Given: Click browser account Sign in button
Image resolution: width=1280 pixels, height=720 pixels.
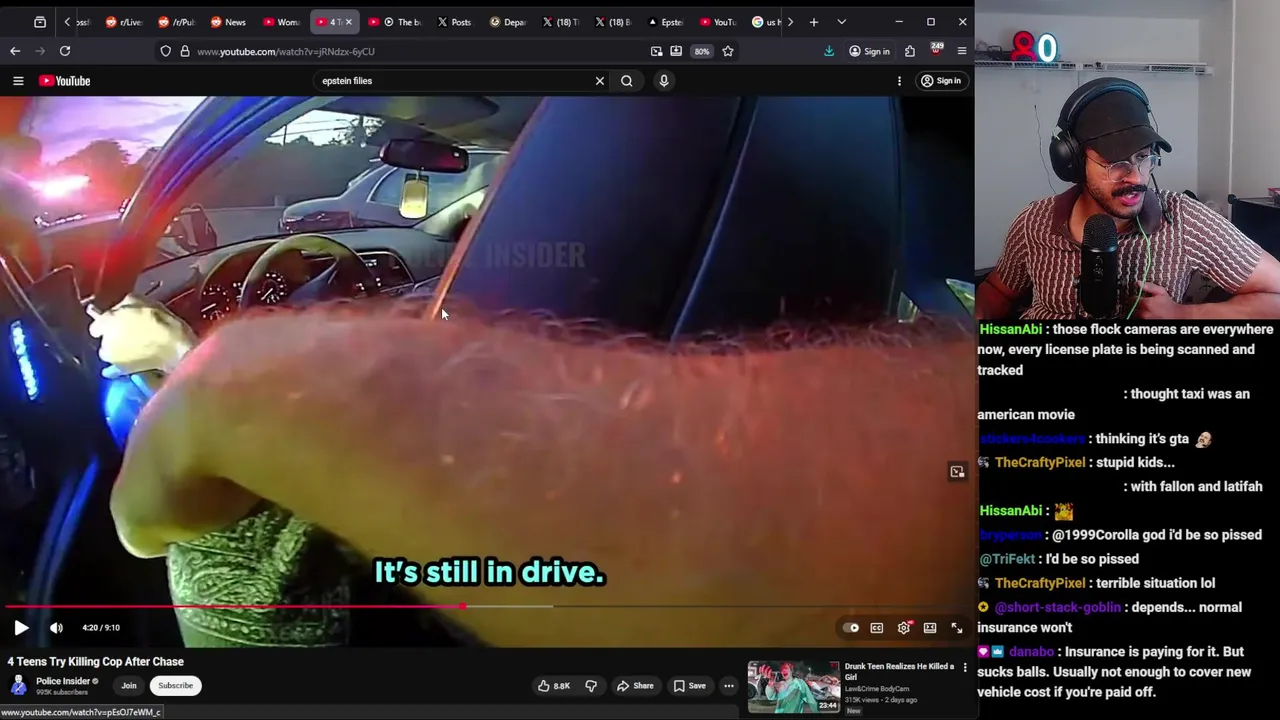Looking at the screenshot, I should (x=869, y=51).
